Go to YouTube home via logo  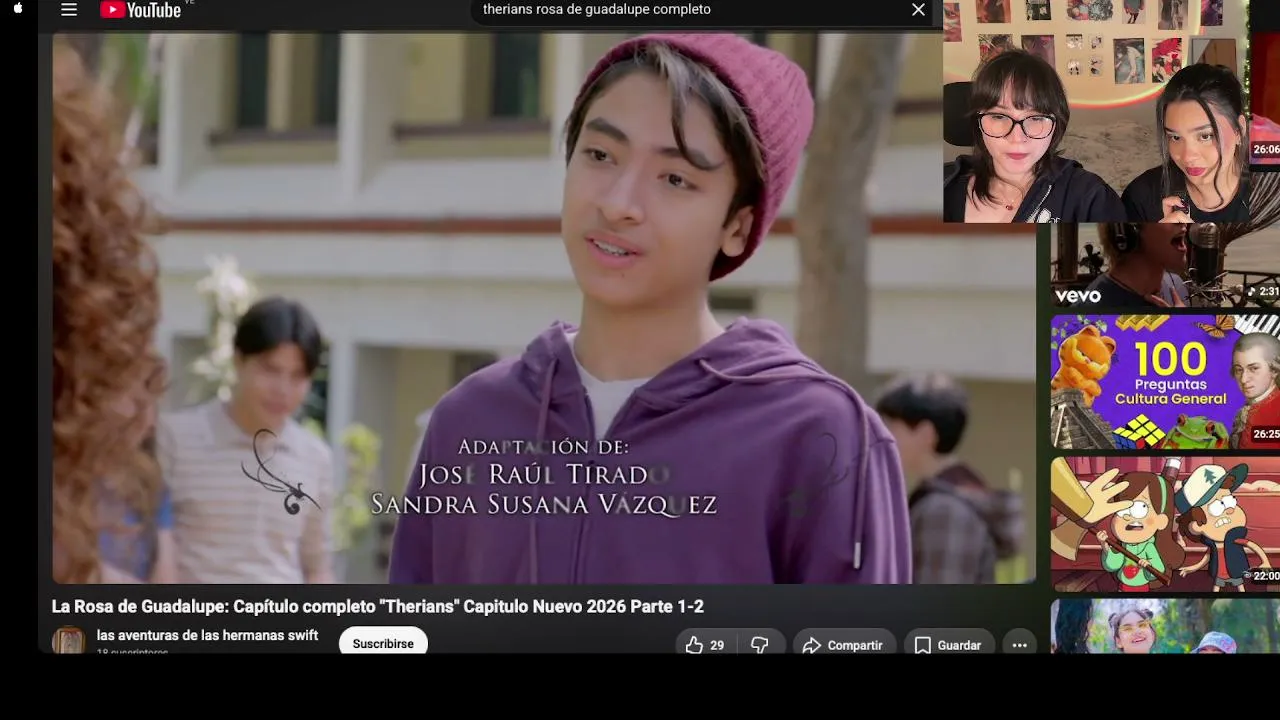(141, 10)
